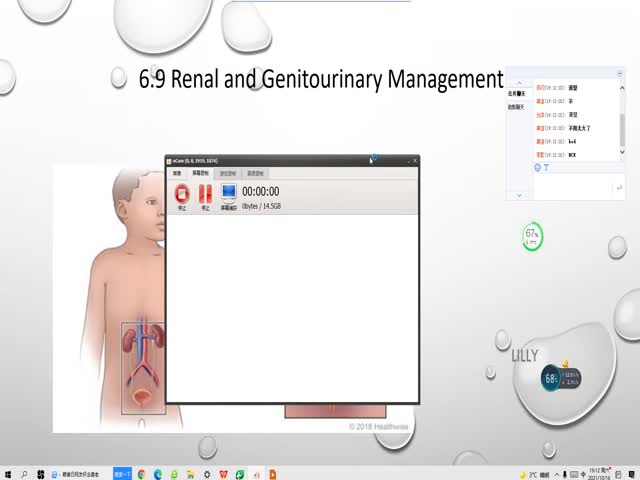Click the slide title '6.9 Renal and Genitourinary Management'
640x480 pixels.
(321, 79)
